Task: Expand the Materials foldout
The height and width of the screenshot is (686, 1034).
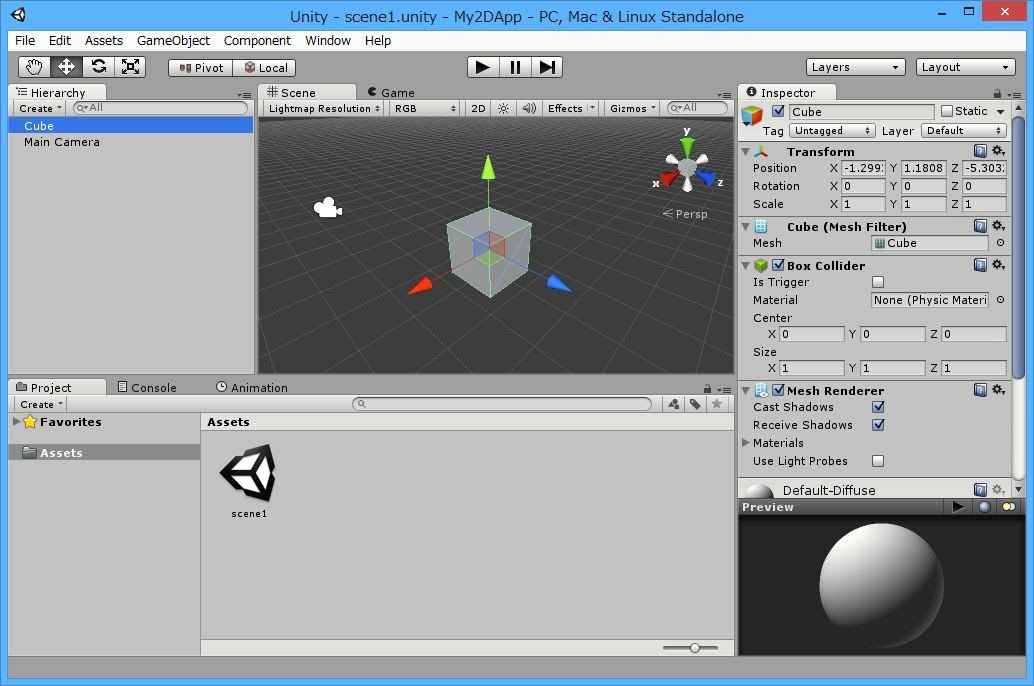Action: (746, 443)
